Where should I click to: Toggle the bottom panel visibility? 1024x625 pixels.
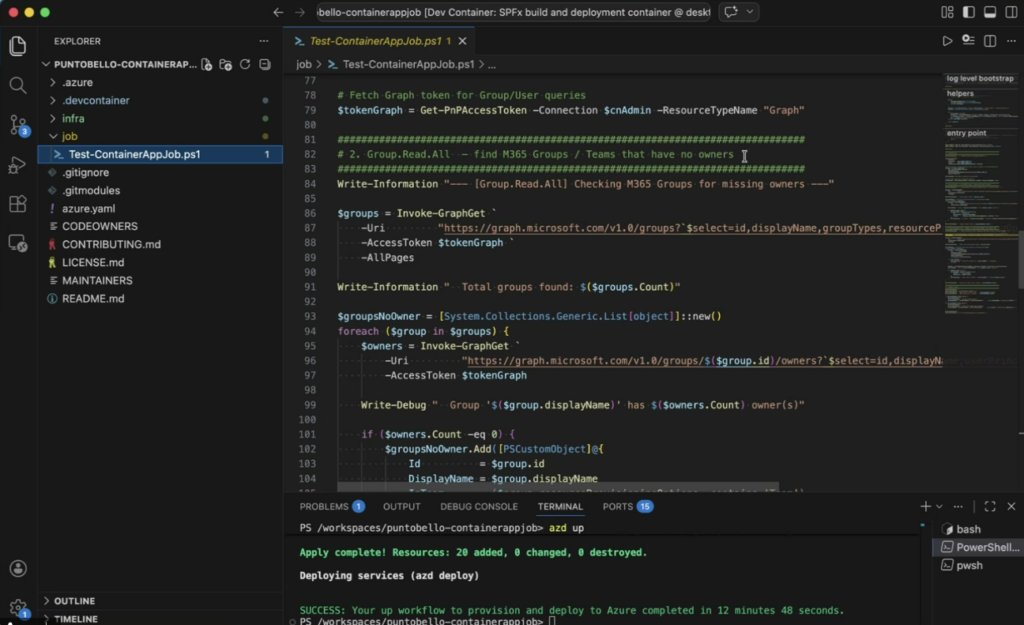989,12
